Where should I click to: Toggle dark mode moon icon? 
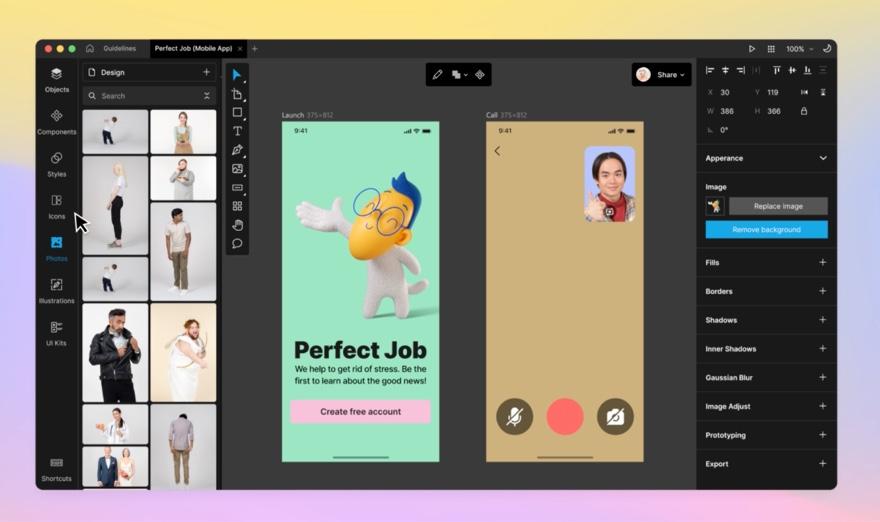pos(827,49)
